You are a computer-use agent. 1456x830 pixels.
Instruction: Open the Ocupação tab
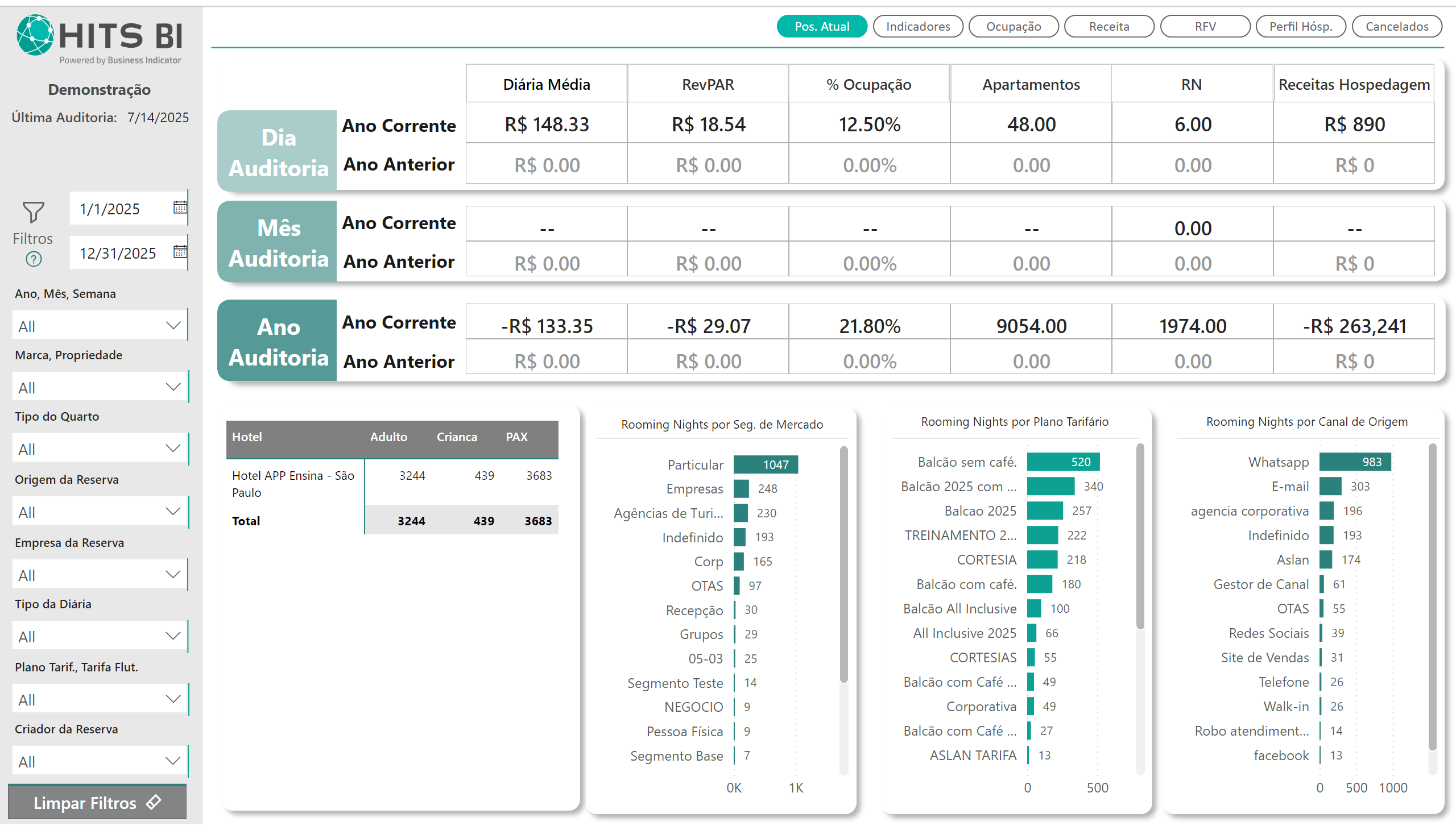[x=1013, y=26]
